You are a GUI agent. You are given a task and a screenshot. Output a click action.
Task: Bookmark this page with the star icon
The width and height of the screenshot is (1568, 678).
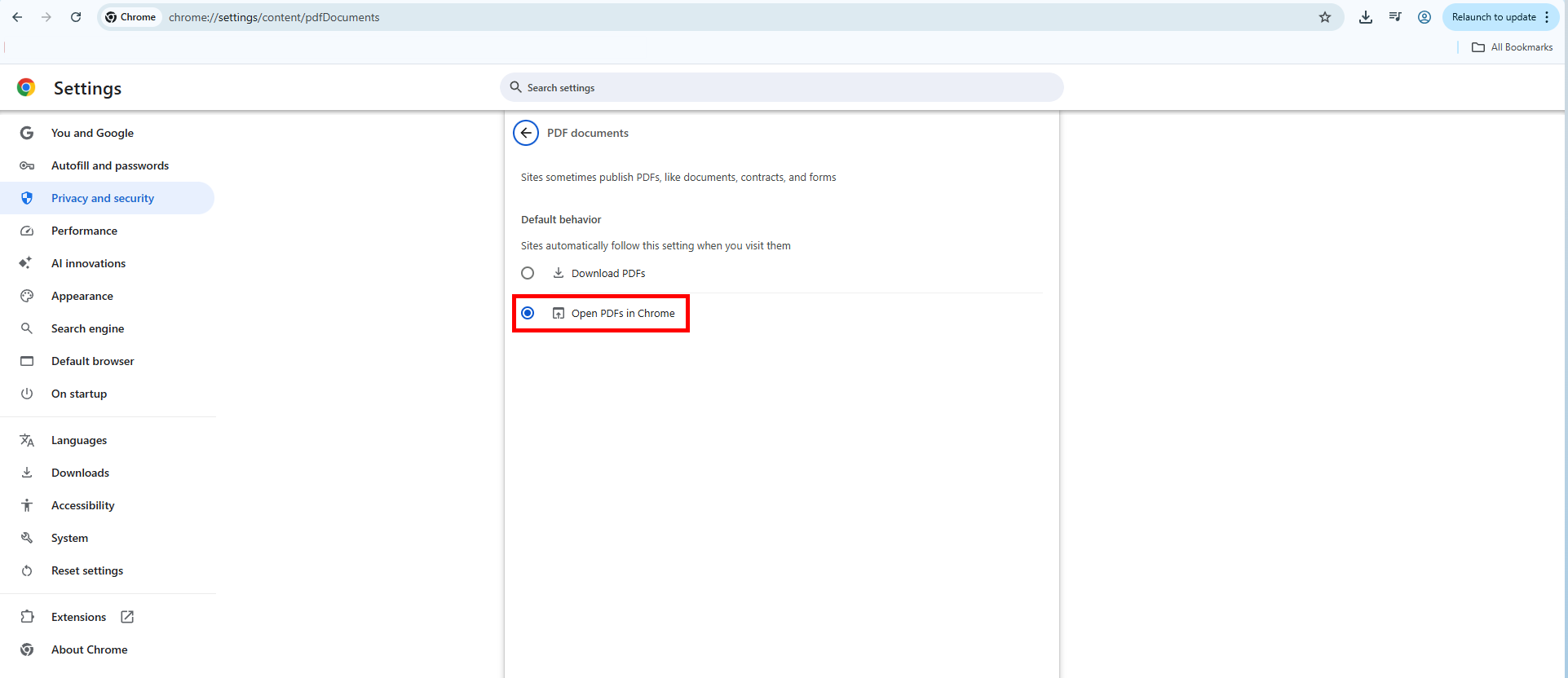click(x=1325, y=17)
